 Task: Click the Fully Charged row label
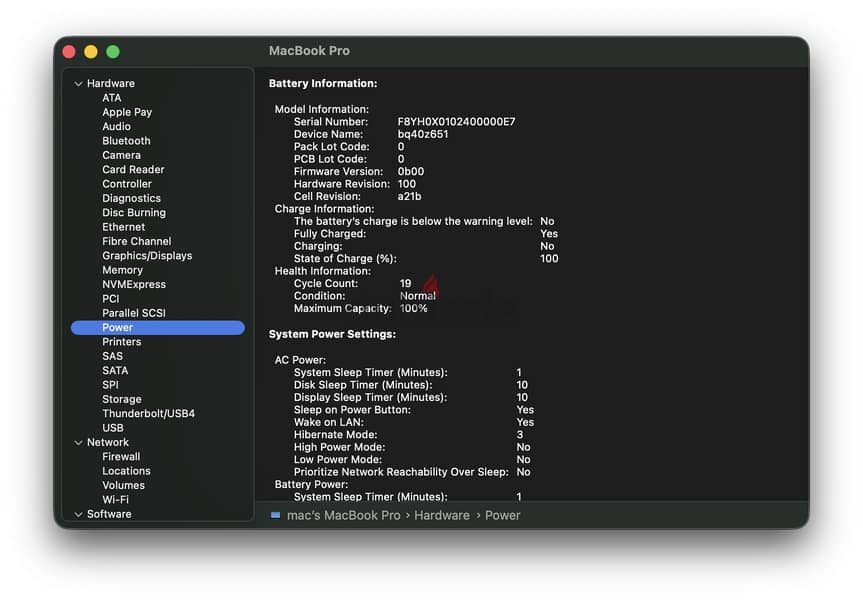[330, 234]
